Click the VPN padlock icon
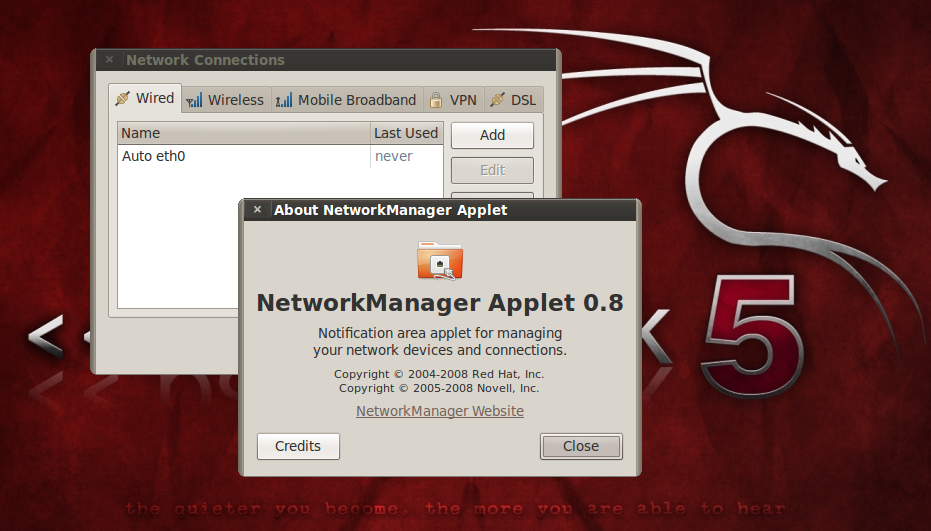The image size is (931, 531). 436,100
